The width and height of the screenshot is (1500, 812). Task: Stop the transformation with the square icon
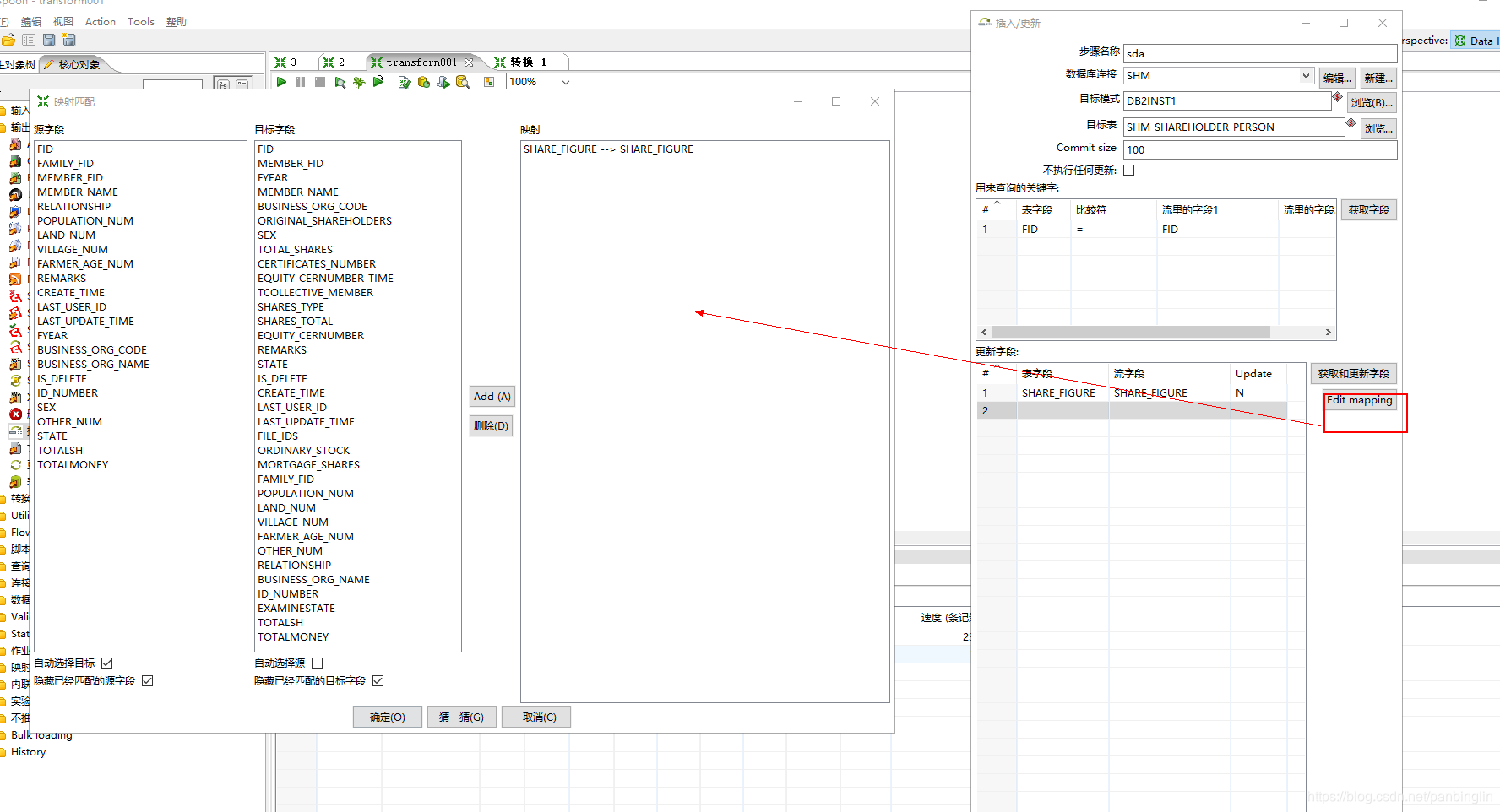coord(320,82)
